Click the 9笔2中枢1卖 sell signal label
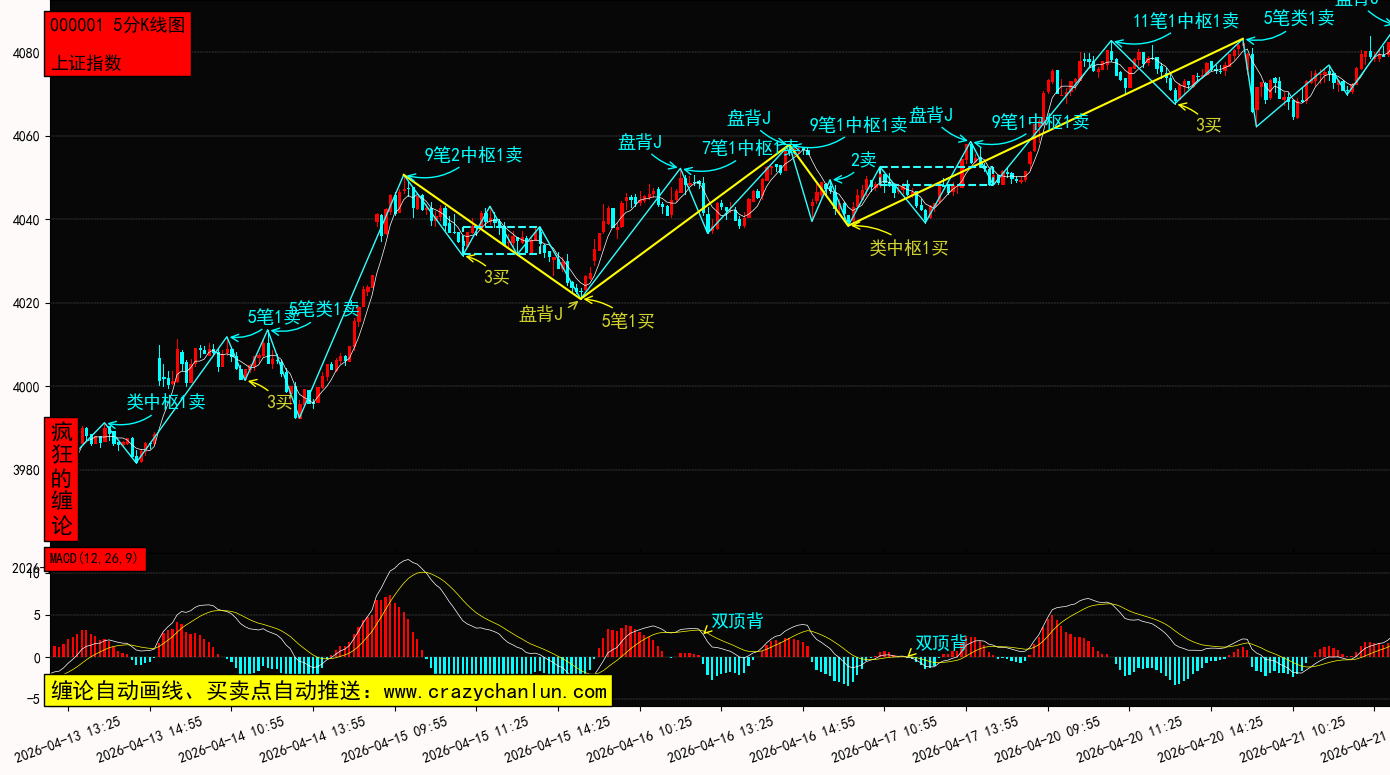 (473, 155)
